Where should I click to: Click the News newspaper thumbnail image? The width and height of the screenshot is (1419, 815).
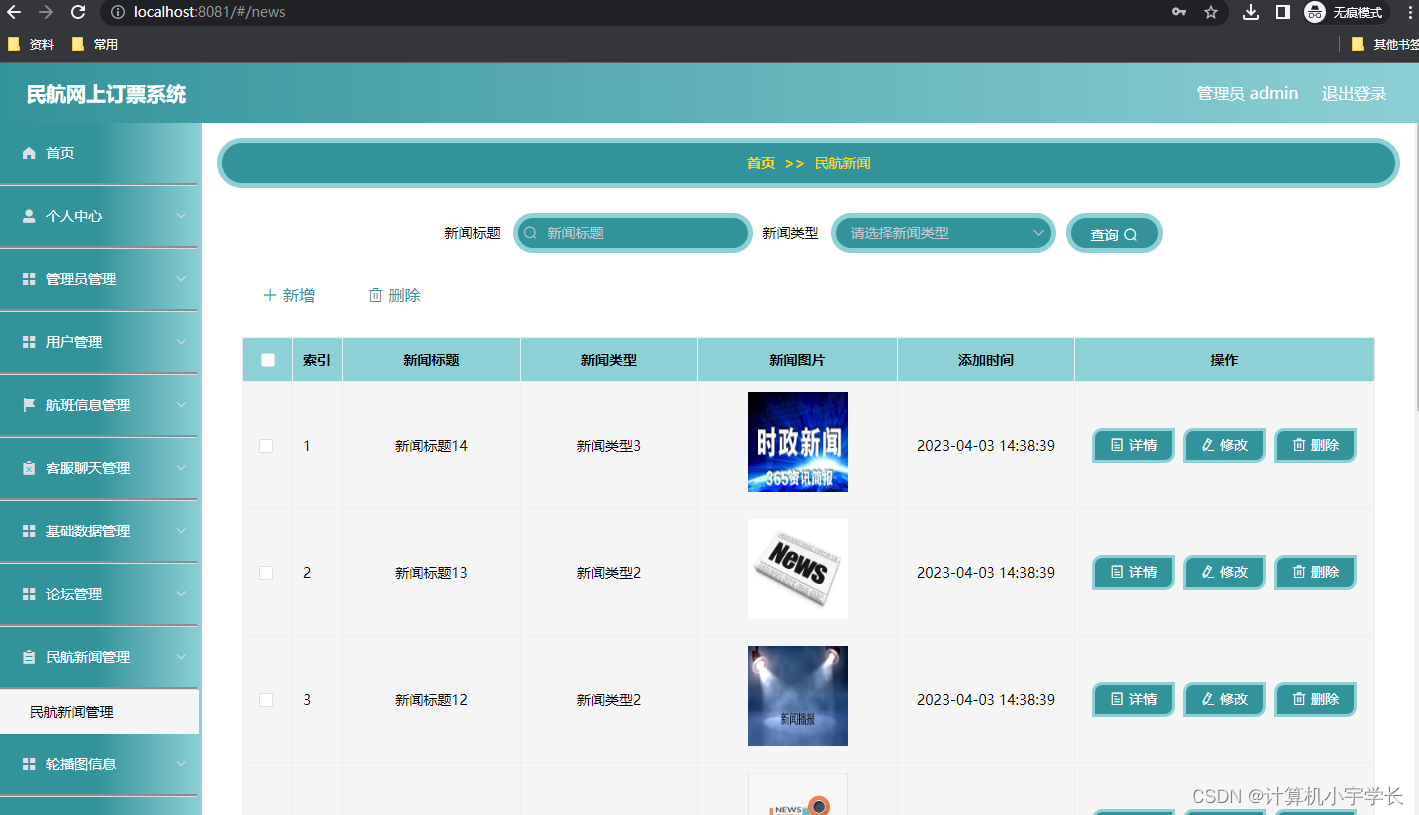click(798, 569)
